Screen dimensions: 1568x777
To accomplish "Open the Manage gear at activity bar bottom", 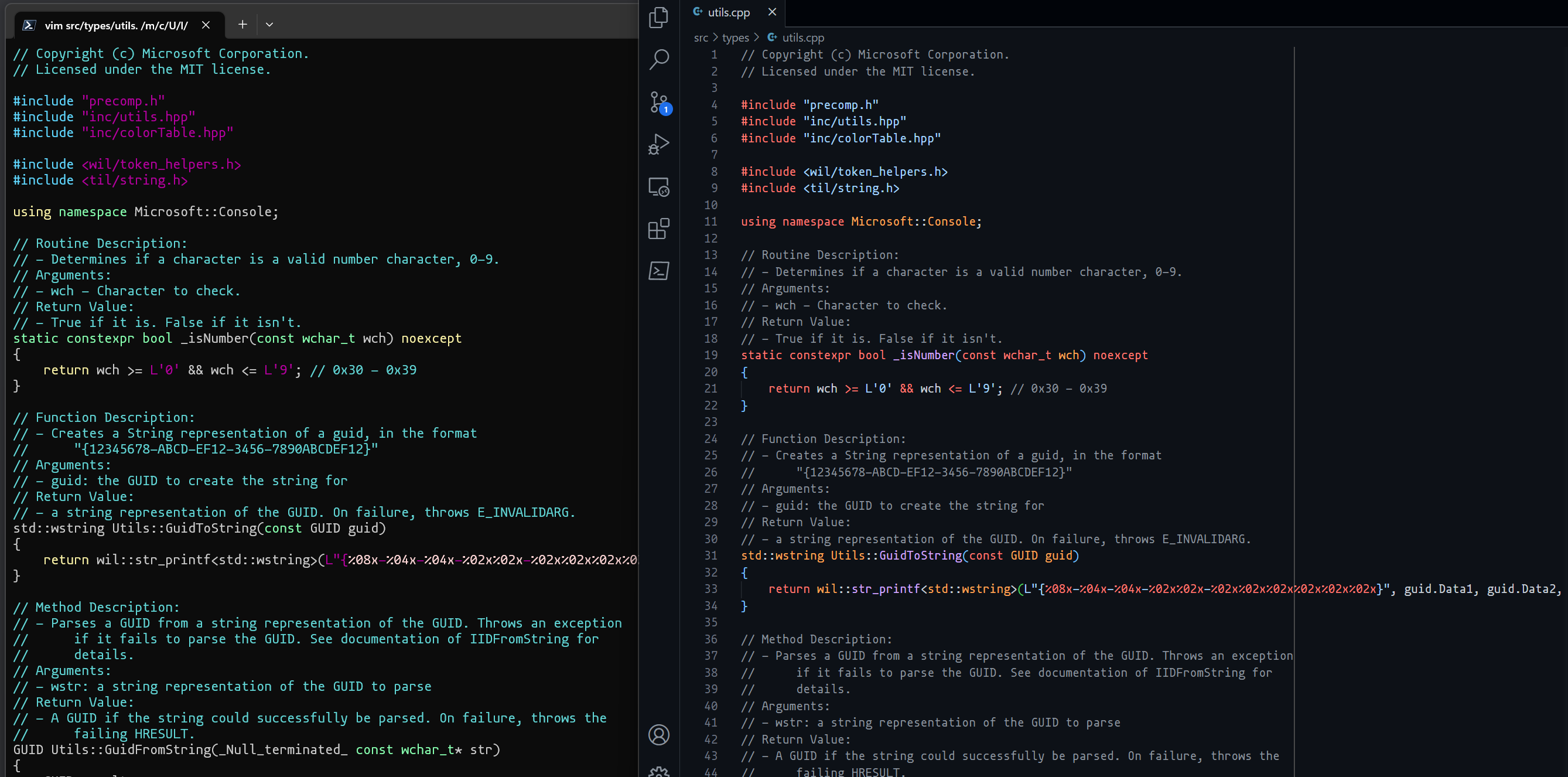I will point(658,771).
